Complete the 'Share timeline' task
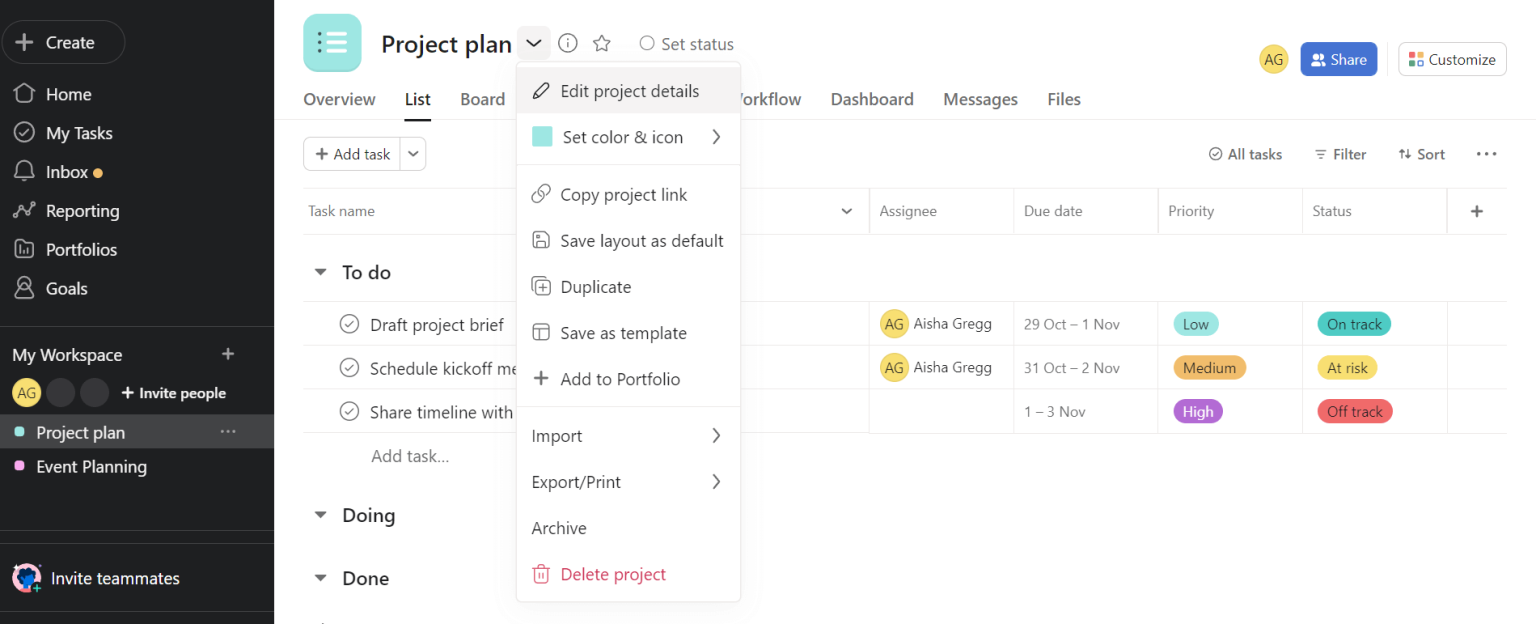The height and width of the screenshot is (624, 1536). pyautogui.click(x=349, y=411)
